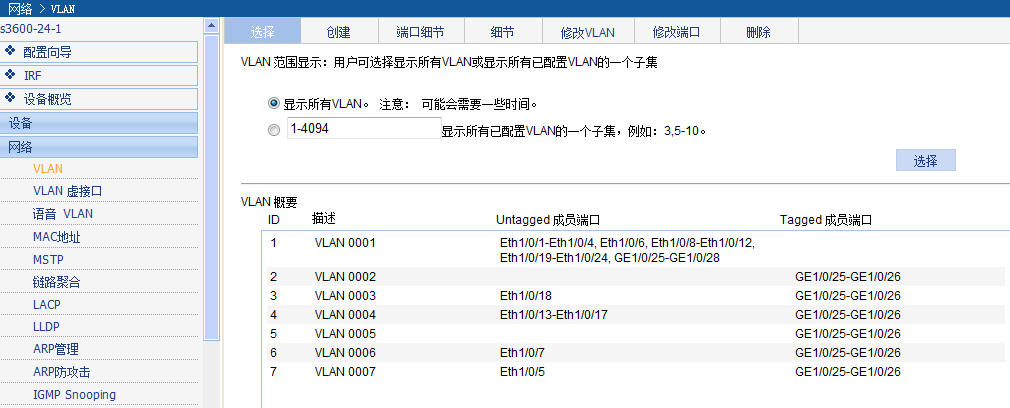Screen dimensions: 1010x408
Task: Open VLAN 虚接口 in the sidebar
Action: [x=68, y=191]
